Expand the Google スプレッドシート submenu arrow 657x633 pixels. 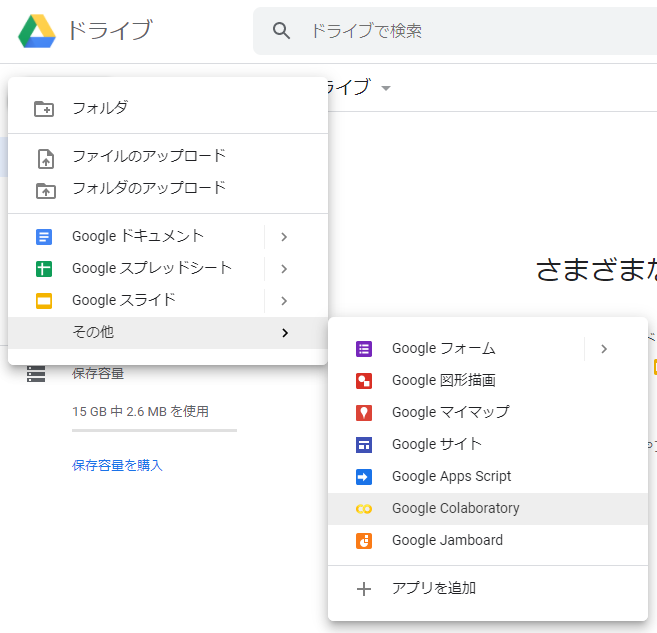coord(284,269)
